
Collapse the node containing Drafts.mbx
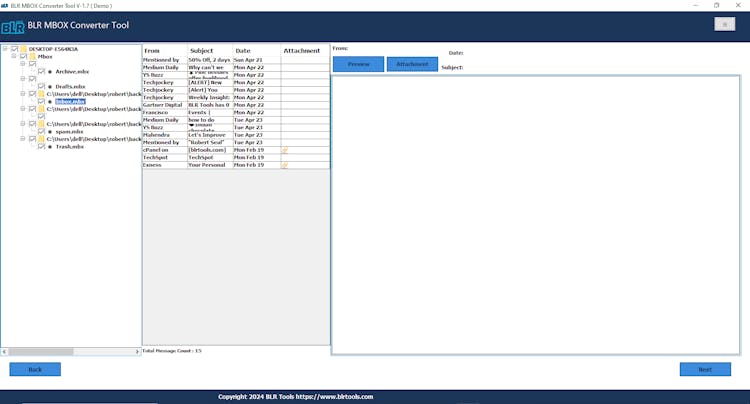pos(22,78)
